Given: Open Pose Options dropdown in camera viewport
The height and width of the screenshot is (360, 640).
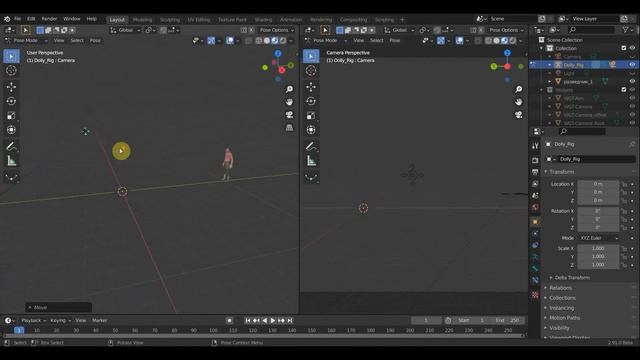Looking at the screenshot, I should (506, 30).
